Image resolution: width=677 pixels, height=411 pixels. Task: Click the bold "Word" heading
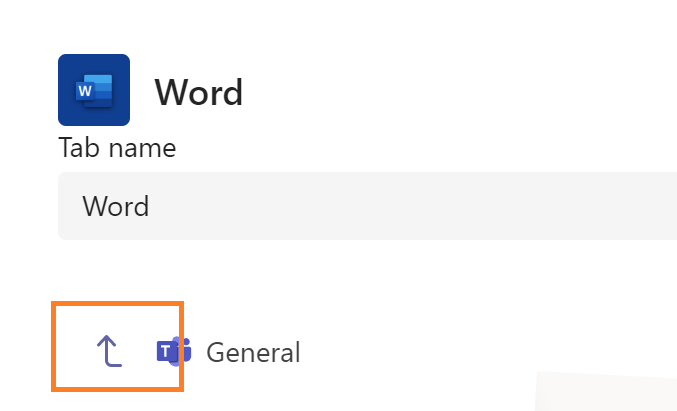(198, 92)
